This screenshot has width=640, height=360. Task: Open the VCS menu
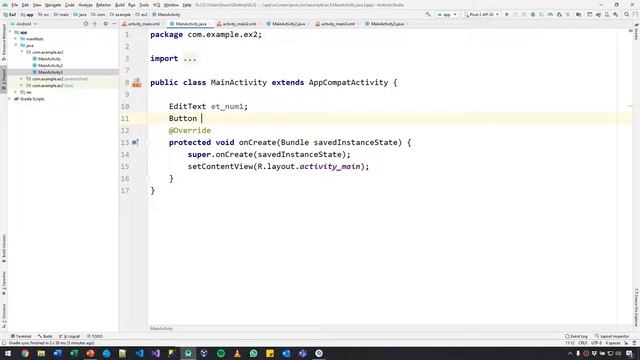coord(156,5)
